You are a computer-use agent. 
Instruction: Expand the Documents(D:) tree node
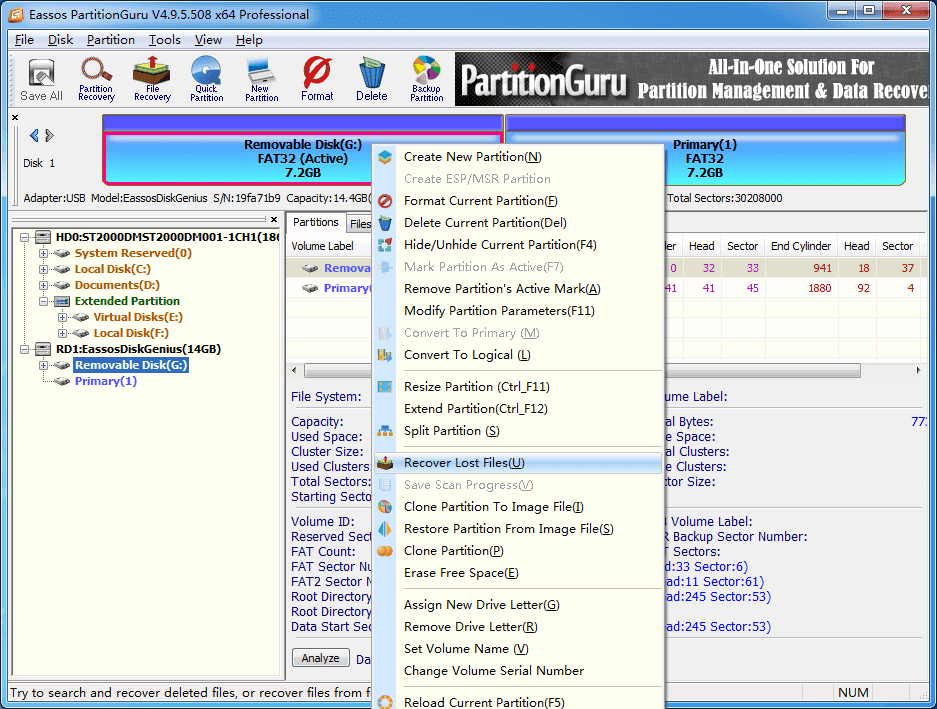tap(43, 286)
